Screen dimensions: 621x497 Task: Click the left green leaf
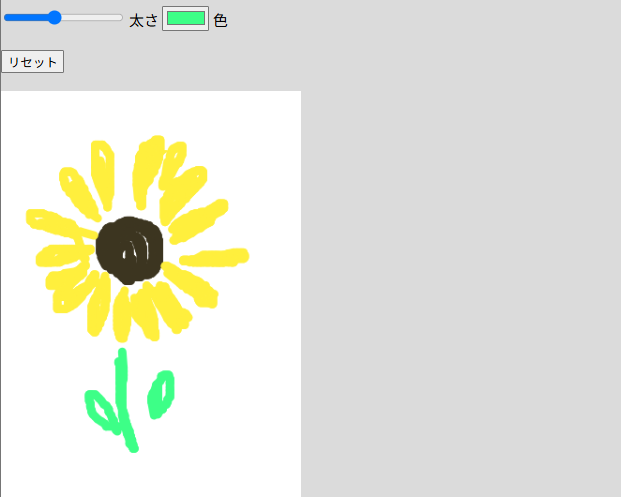101,412
